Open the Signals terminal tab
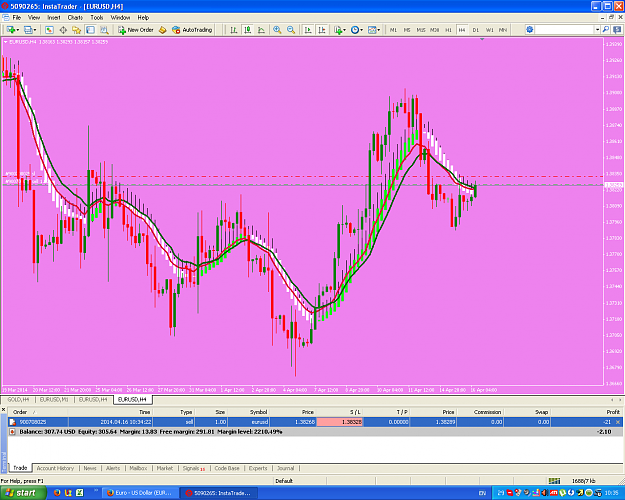The image size is (625, 500). [193, 469]
